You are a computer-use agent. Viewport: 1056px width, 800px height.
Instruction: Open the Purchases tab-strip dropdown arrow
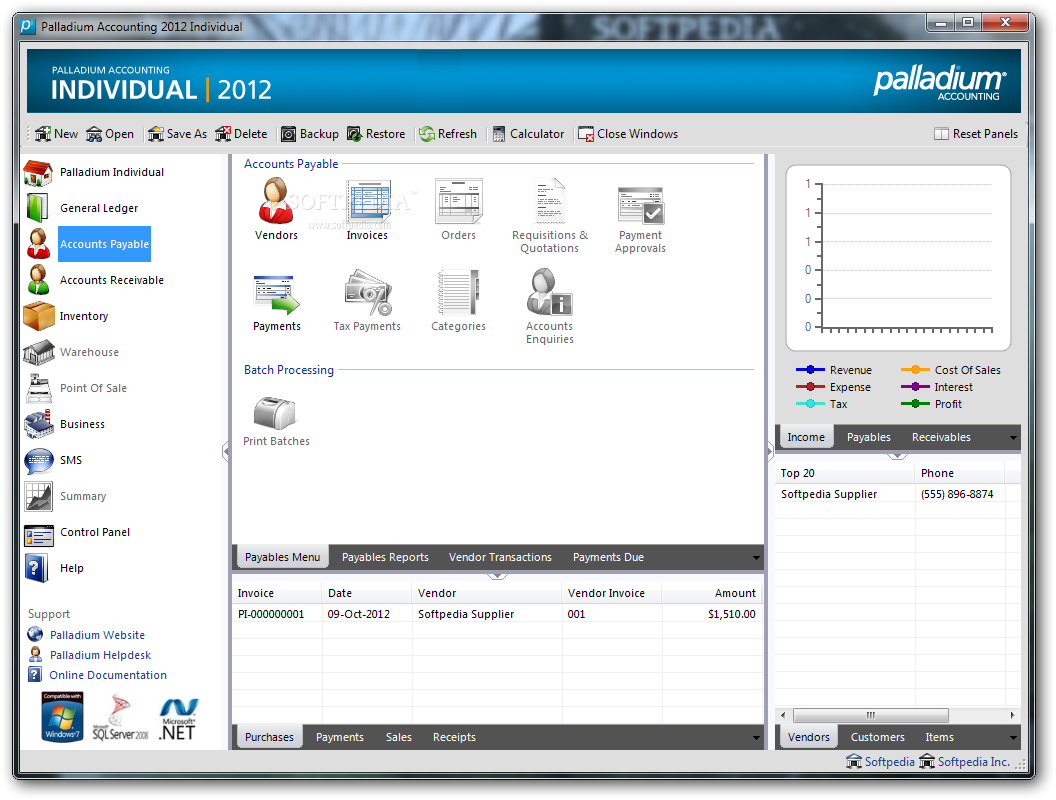[756, 738]
